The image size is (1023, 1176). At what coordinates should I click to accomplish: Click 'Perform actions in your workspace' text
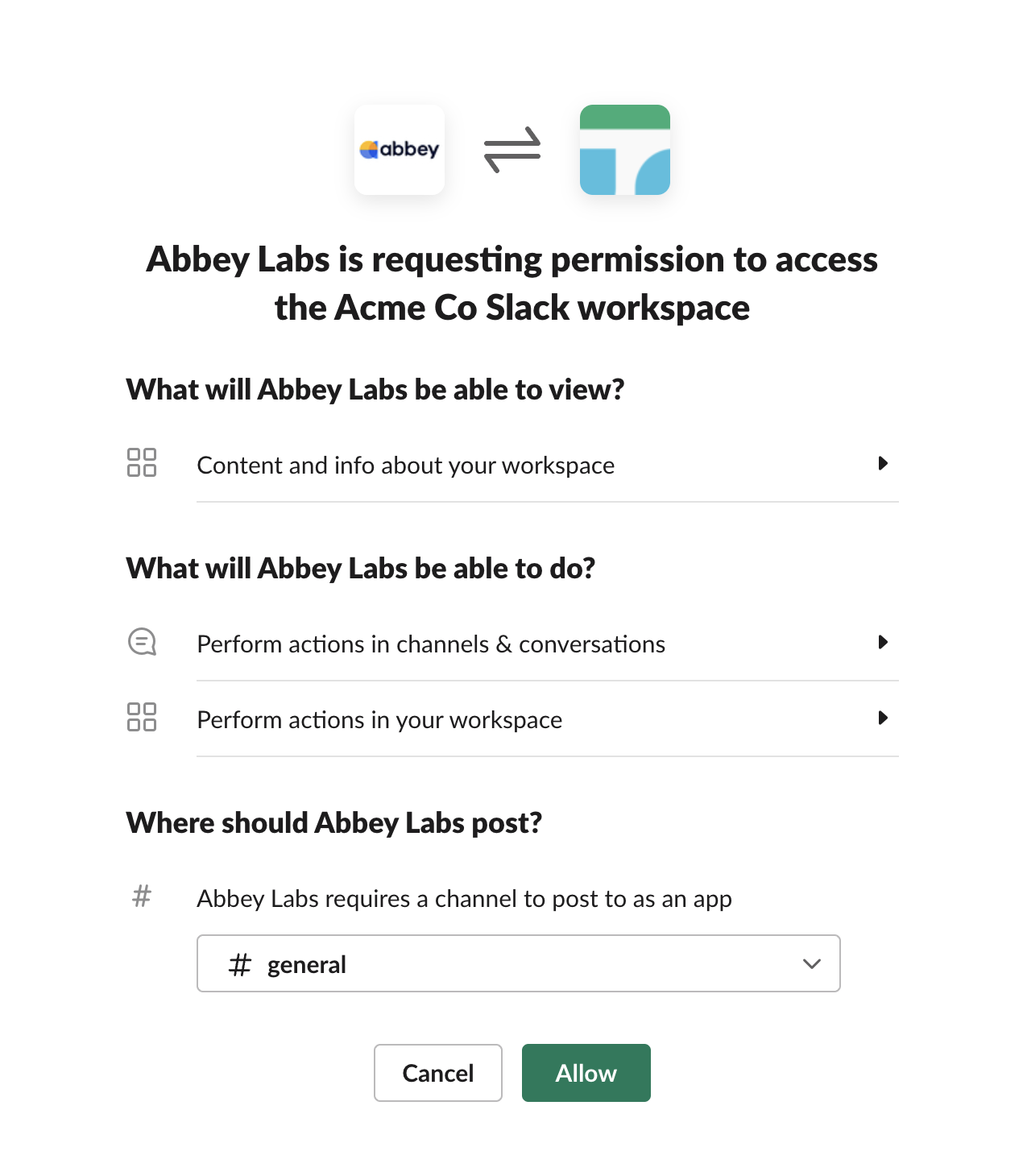click(x=379, y=720)
